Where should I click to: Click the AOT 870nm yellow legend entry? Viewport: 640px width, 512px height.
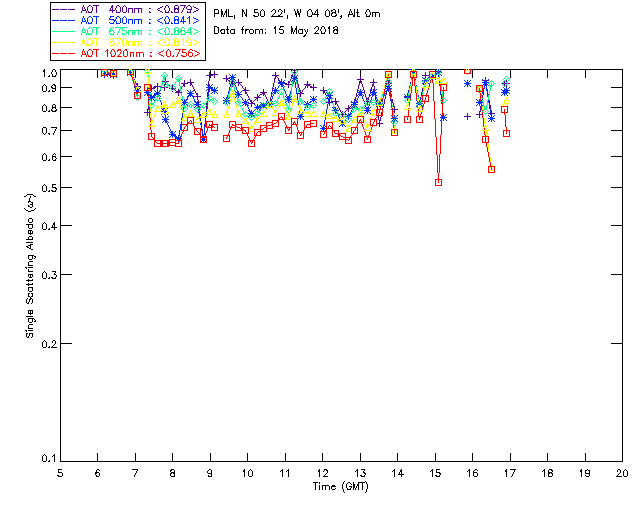click(127, 42)
